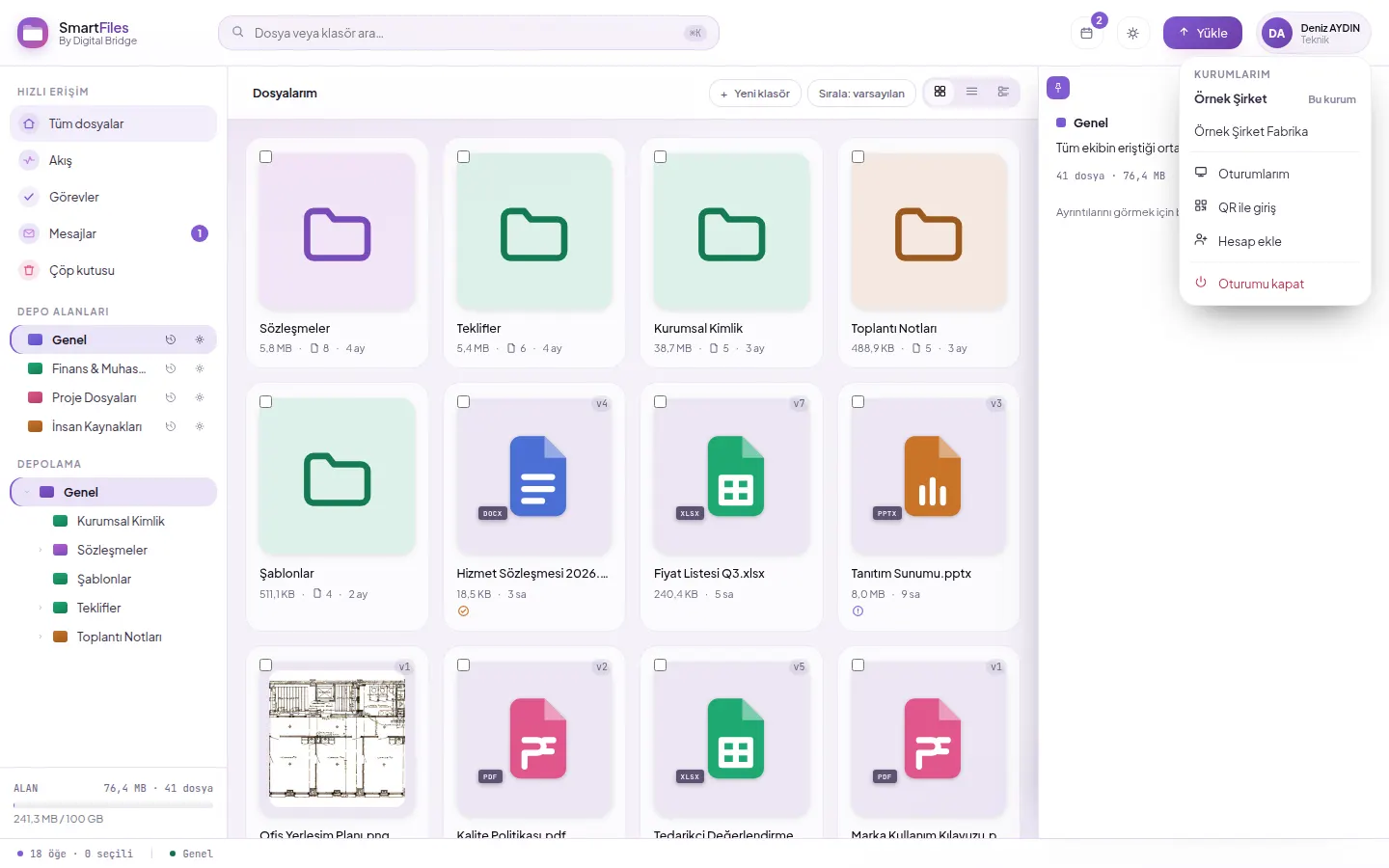Tick checkbox on Kurumsal Kimlik folder card
Viewport: 1389px width, 868px height.
[661, 157]
